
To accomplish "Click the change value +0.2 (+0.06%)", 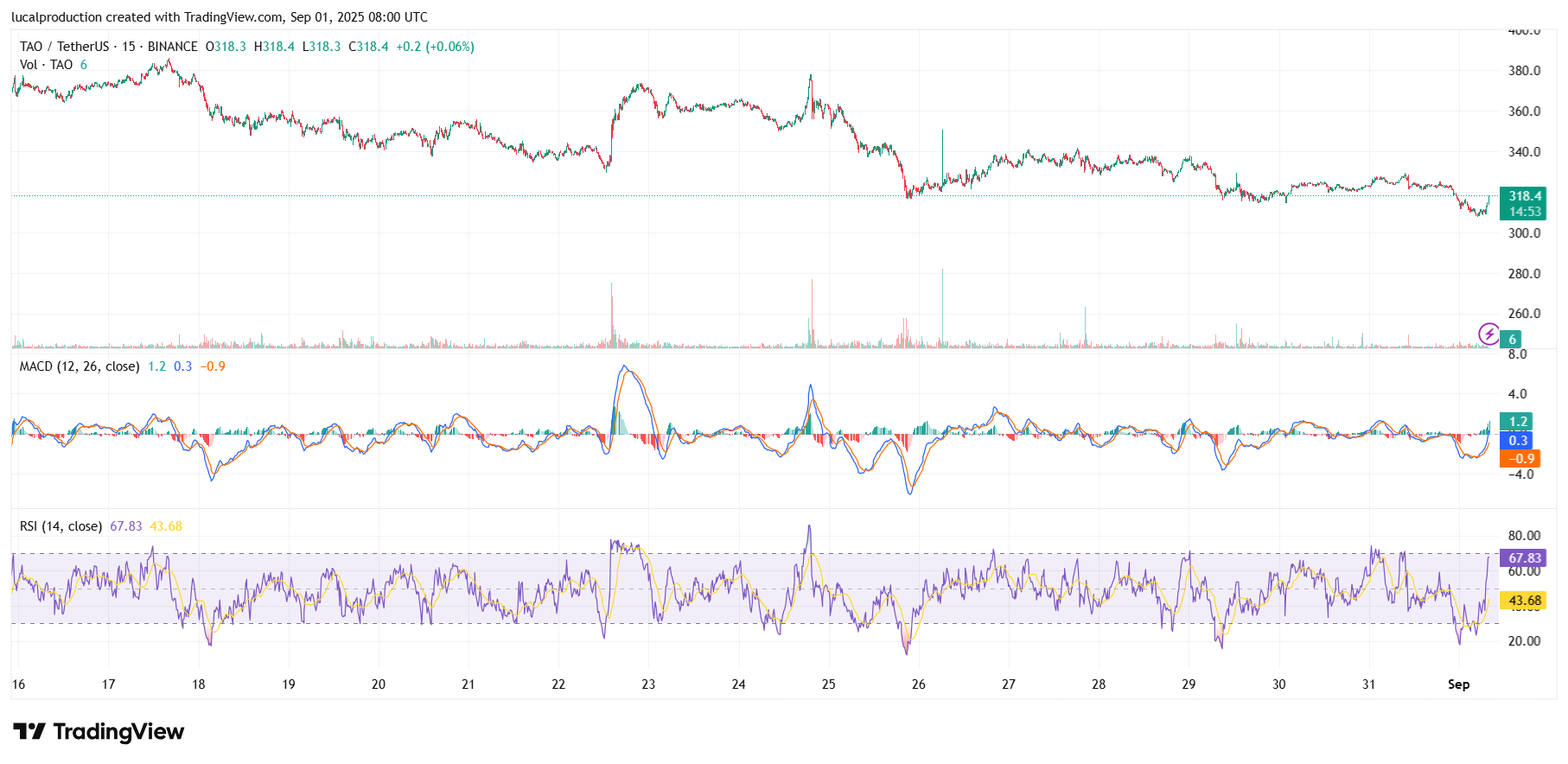I will click(x=435, y=47).
